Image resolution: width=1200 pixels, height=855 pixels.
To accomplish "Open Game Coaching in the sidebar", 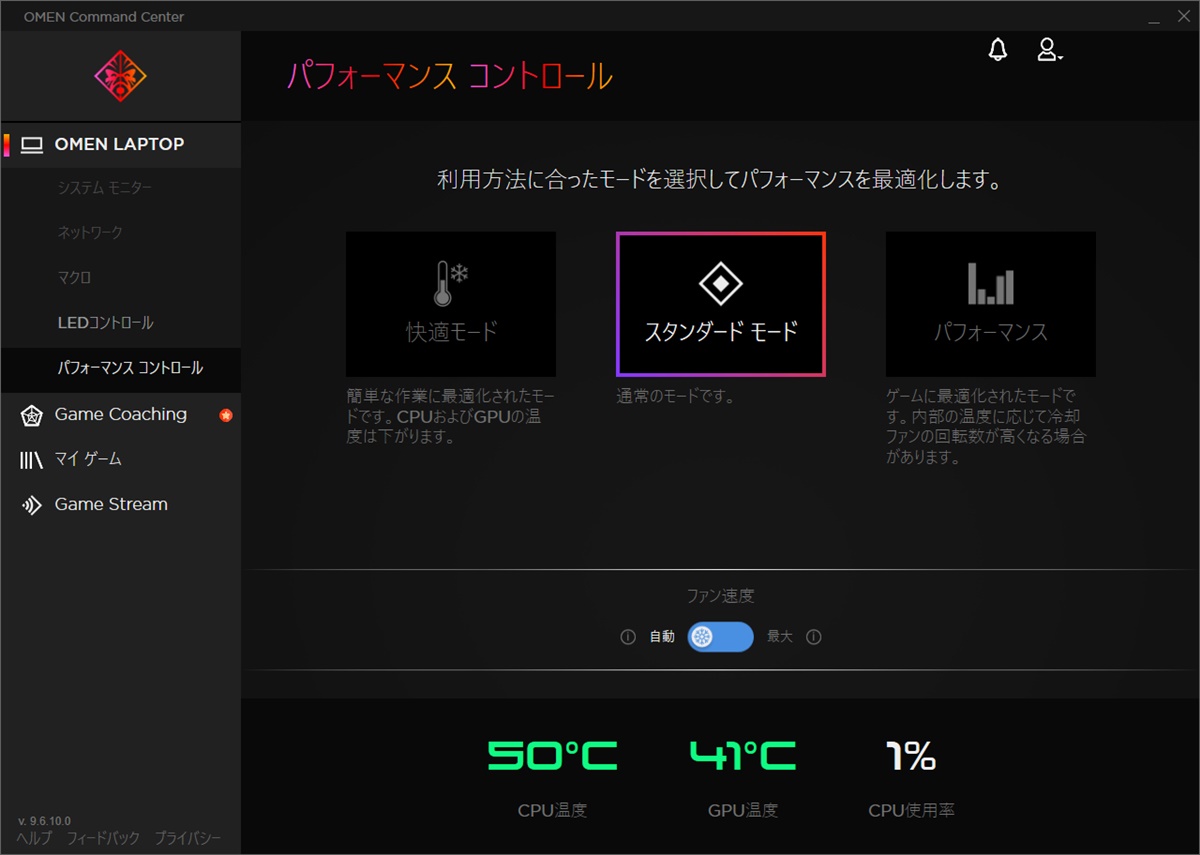I will (x=121, y=415).
